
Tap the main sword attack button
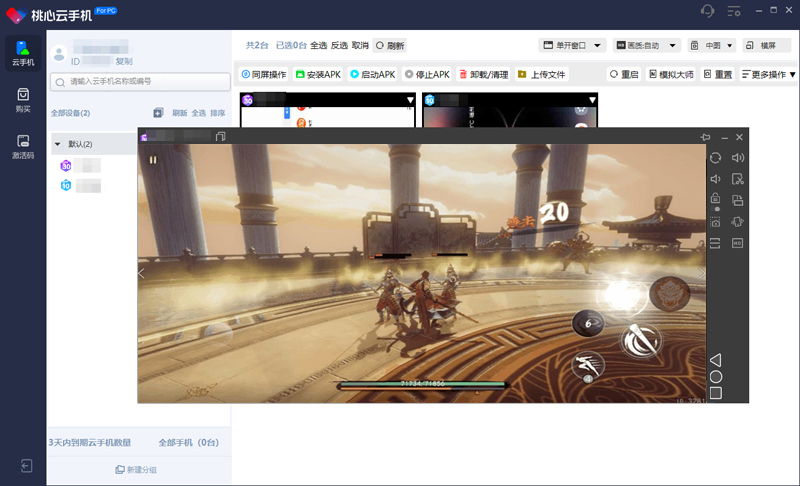tap(641, 341)
